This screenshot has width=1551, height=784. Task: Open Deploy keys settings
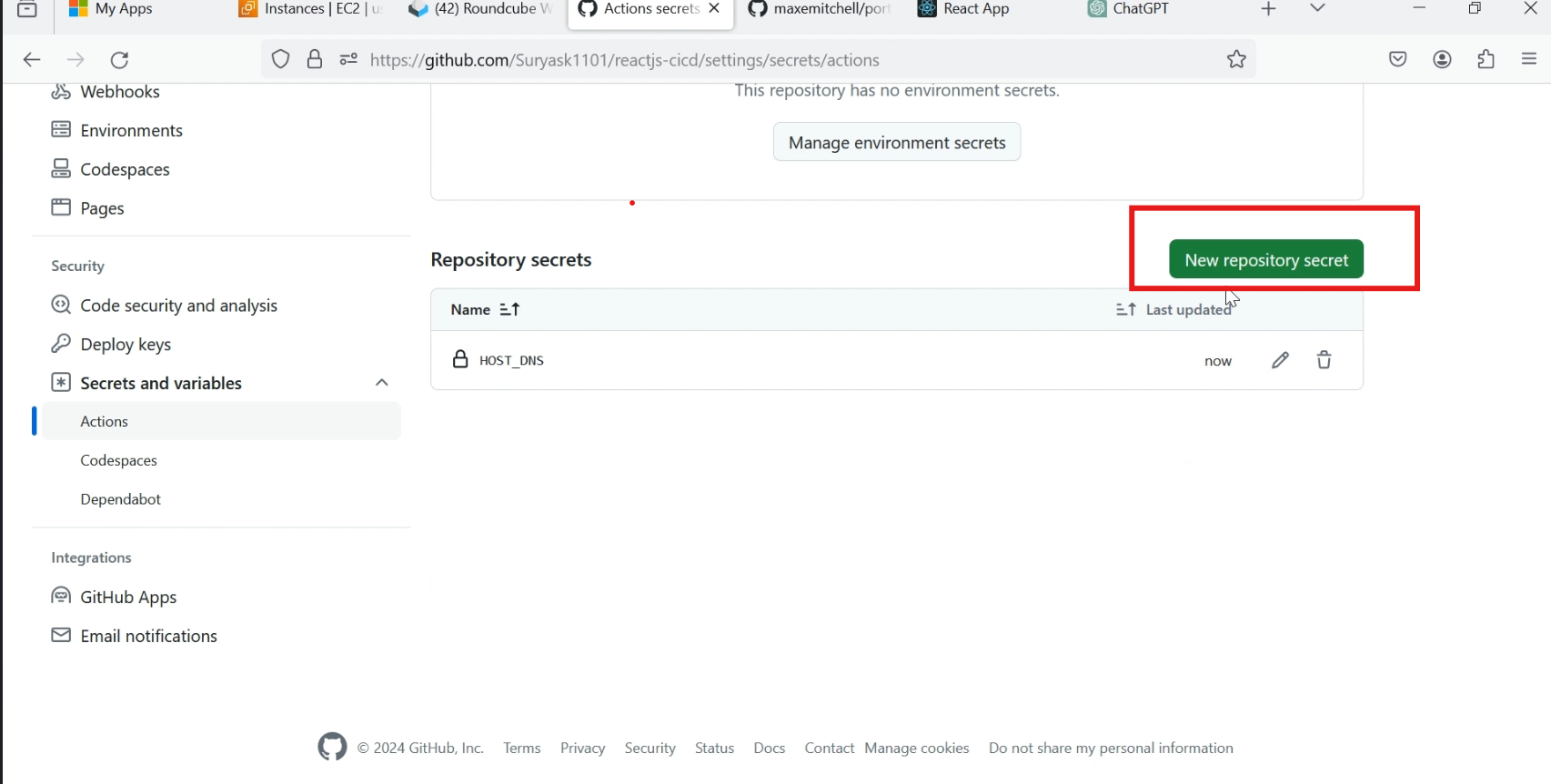126,345
